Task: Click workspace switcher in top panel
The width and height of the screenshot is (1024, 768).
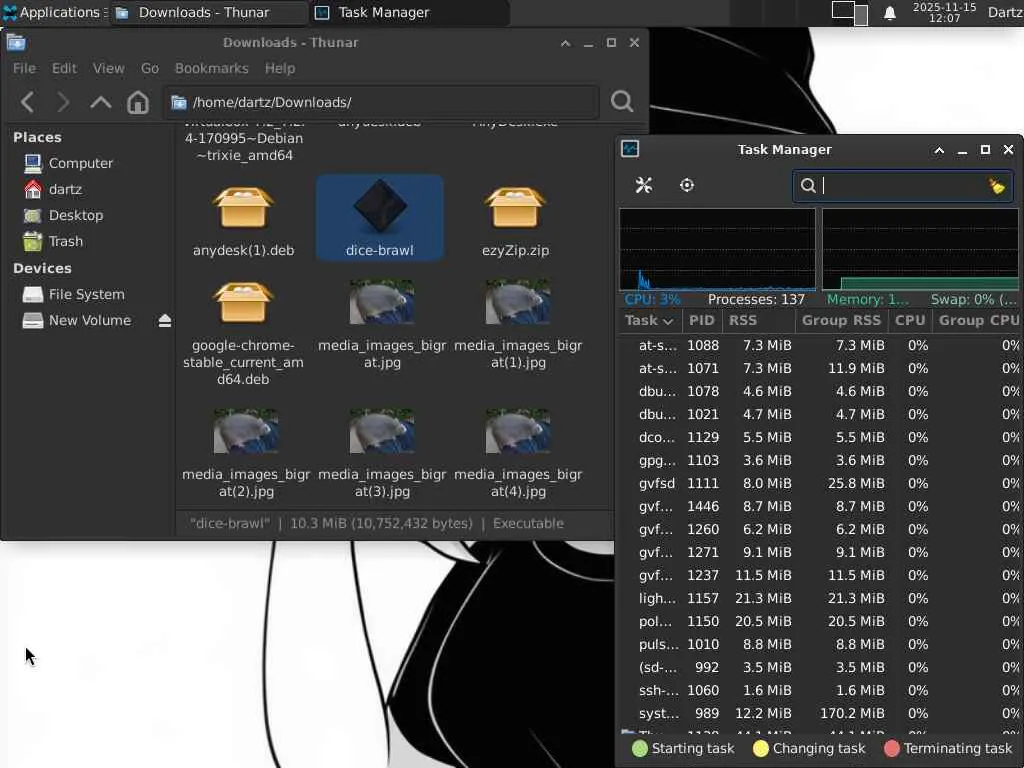Action: click(x=850, y=13)
